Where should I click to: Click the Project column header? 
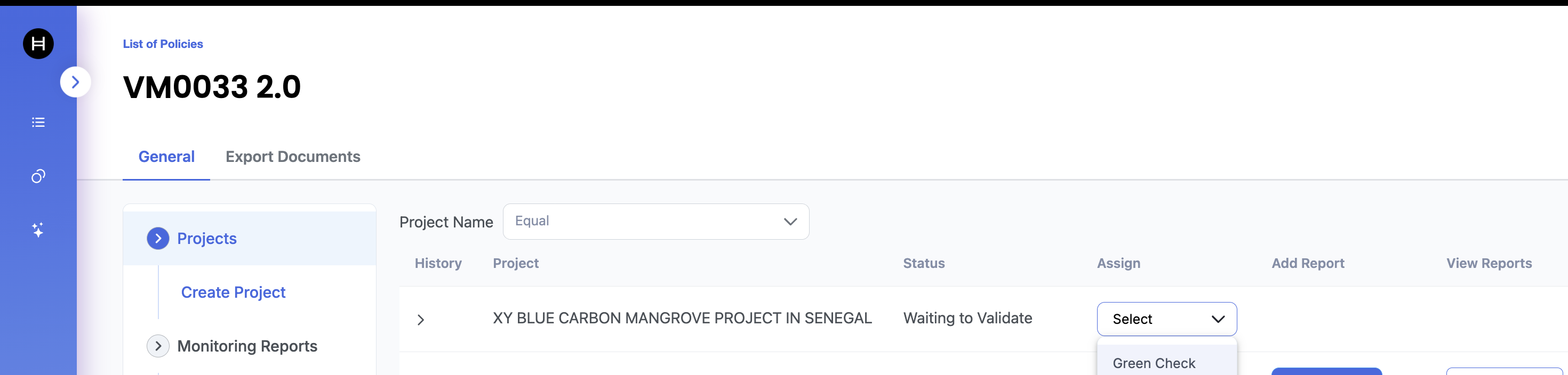[516, 263]
